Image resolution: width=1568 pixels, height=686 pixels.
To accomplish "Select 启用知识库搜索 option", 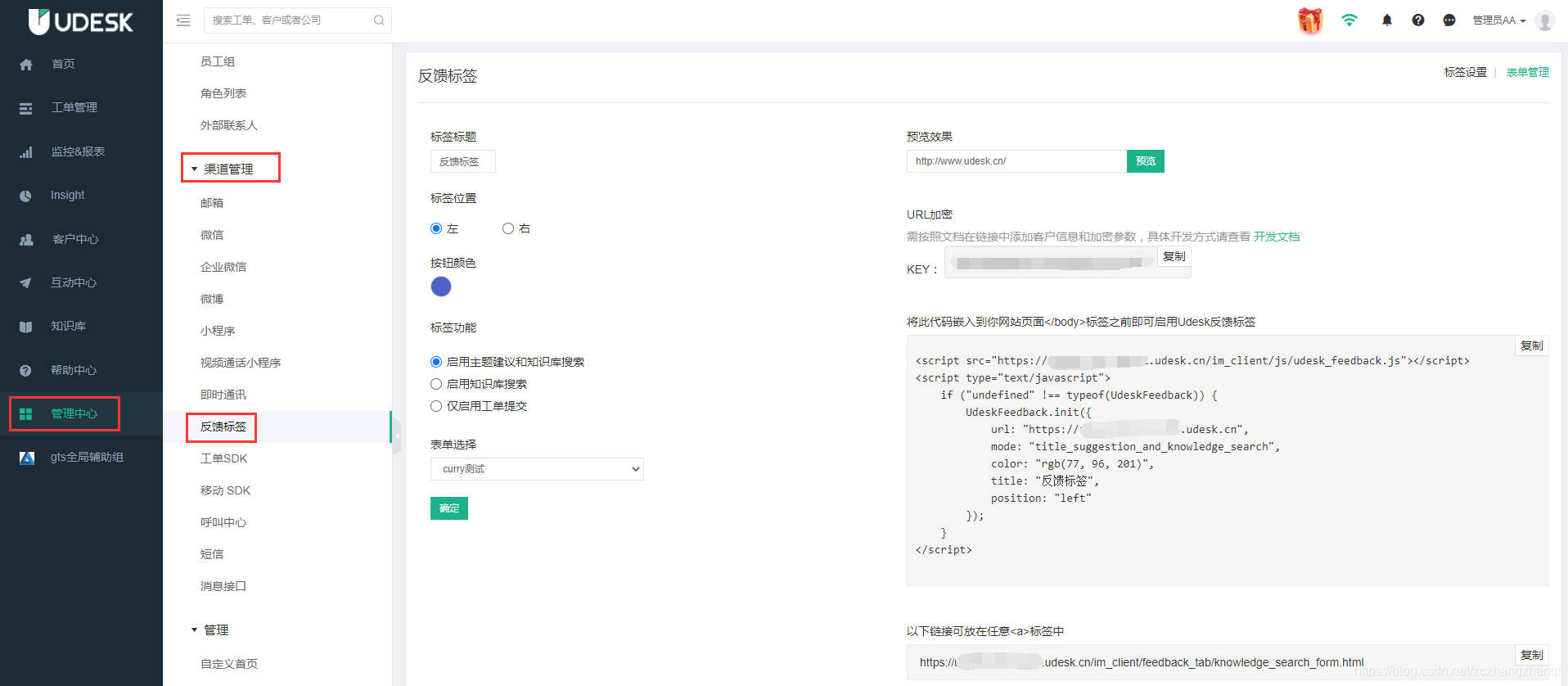I will pos(436,384).
